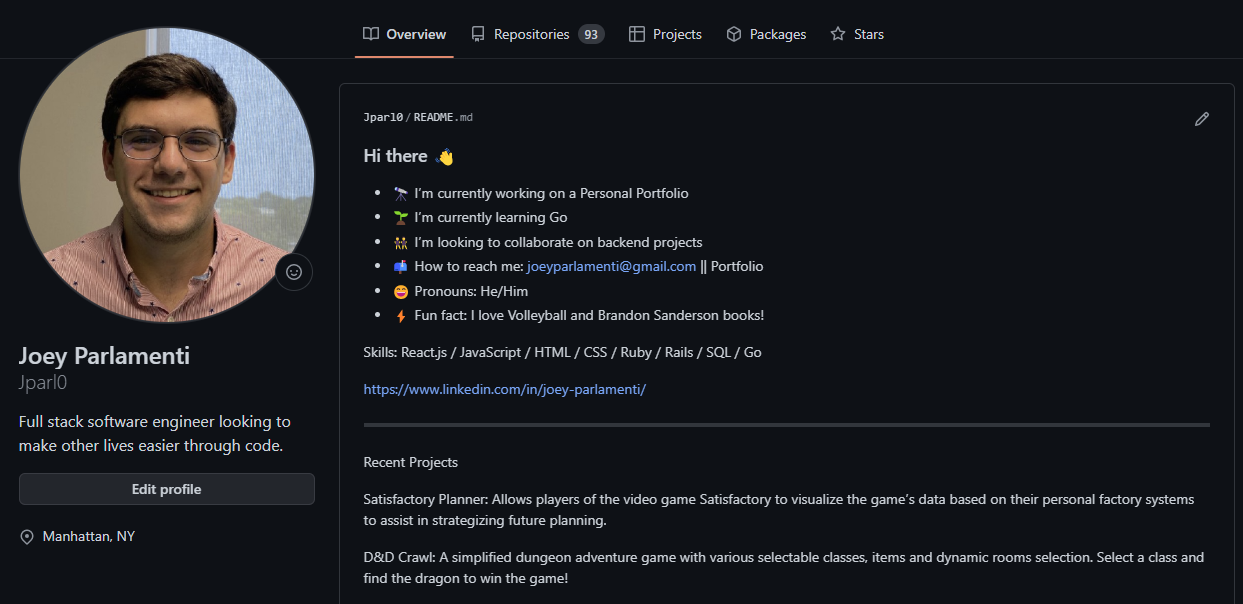1243x604 pixels.
Task: Open the smiley set status button
Action: click(x=294, y=272)
